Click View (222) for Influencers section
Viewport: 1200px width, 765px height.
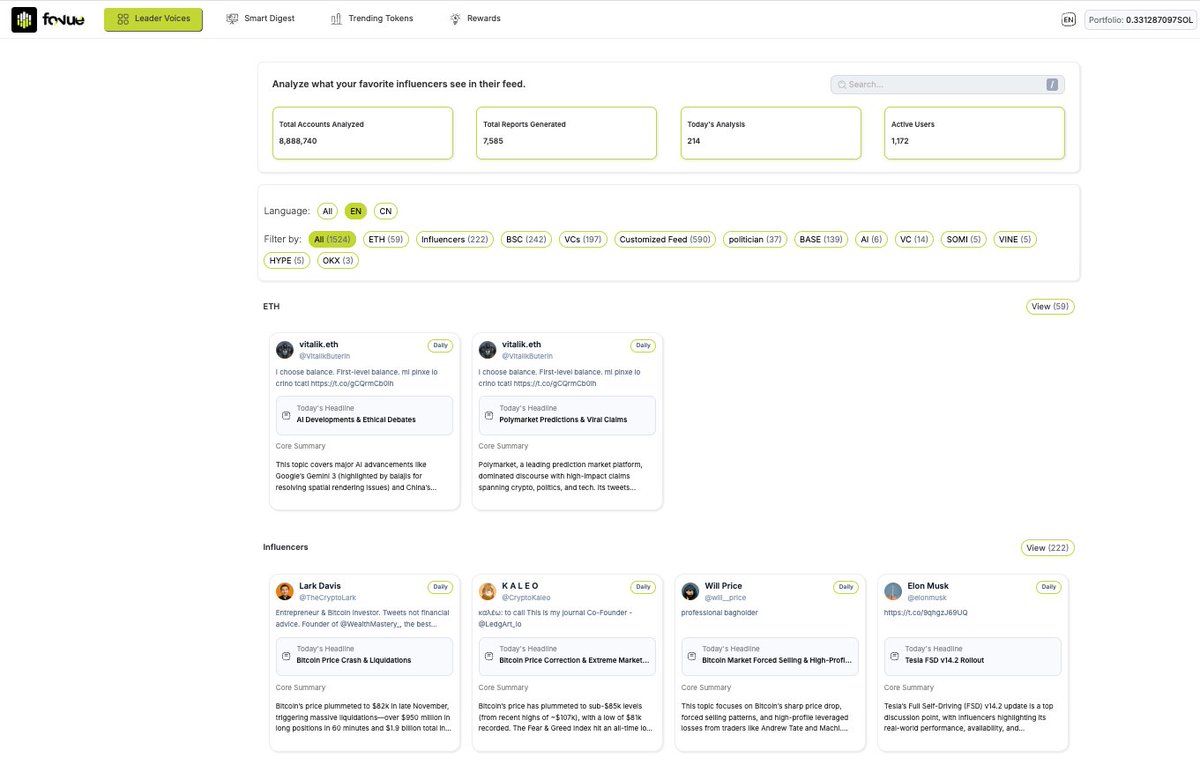coord(1047,548)
